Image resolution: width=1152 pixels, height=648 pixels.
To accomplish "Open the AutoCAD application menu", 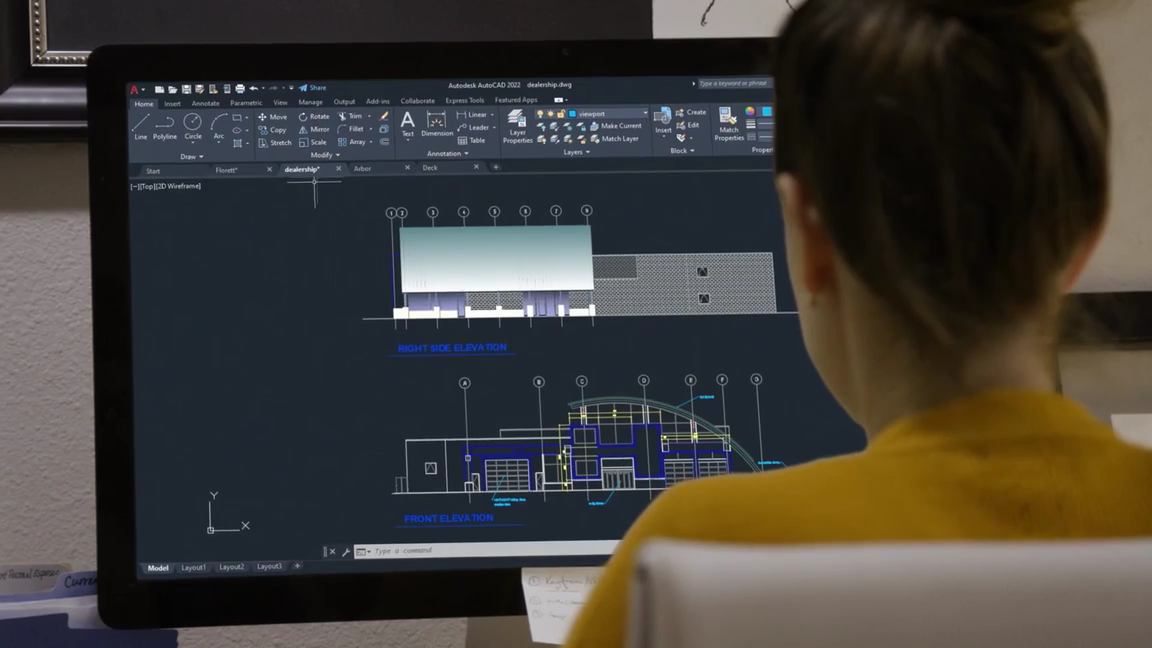I will (135, 90).
